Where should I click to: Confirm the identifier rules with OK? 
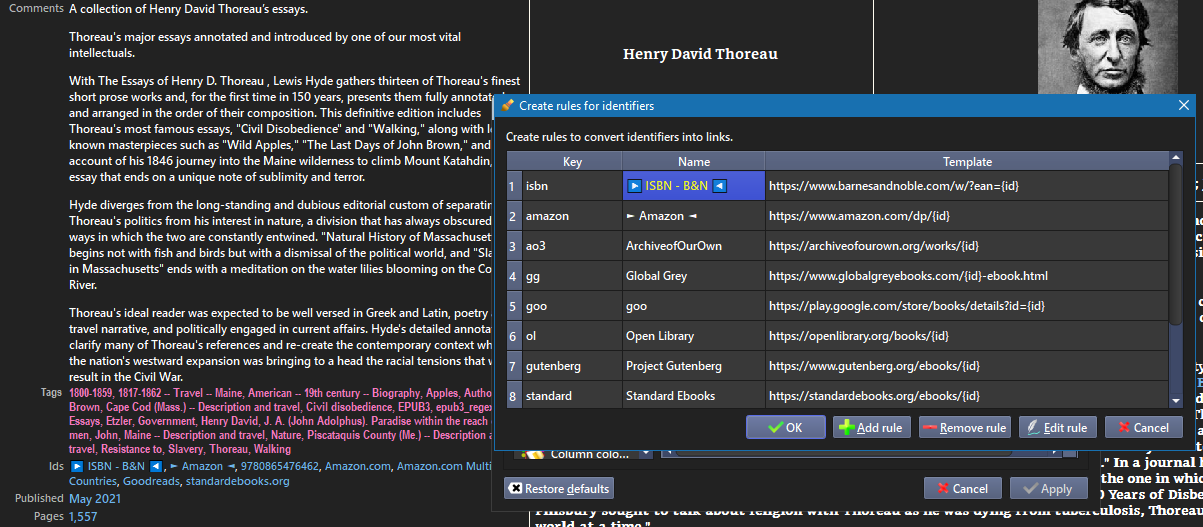click(785, 427)
